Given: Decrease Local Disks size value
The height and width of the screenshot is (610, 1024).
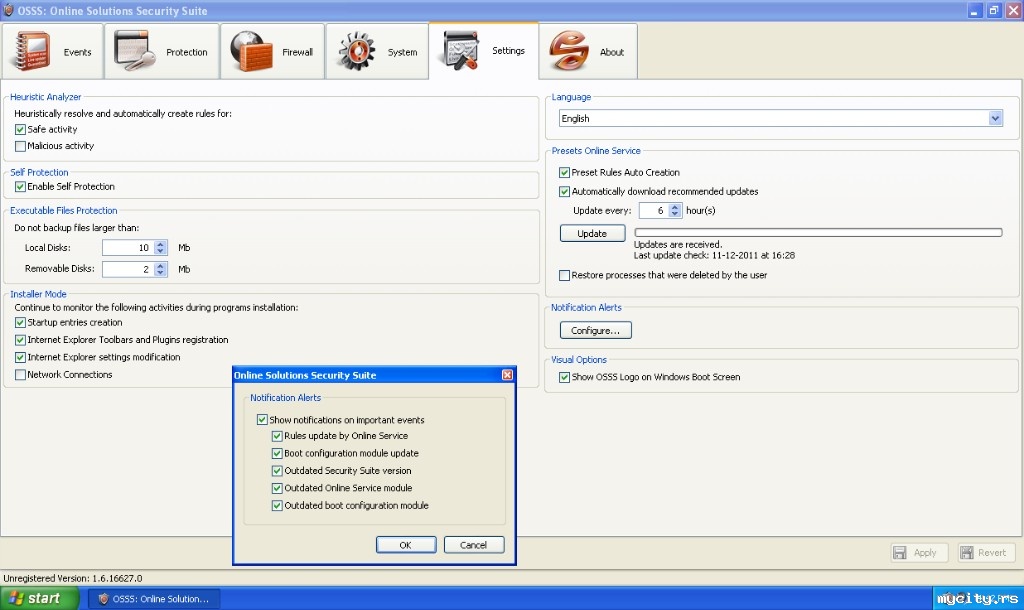Looking at the screenshot, I should (x=160, y=251).
